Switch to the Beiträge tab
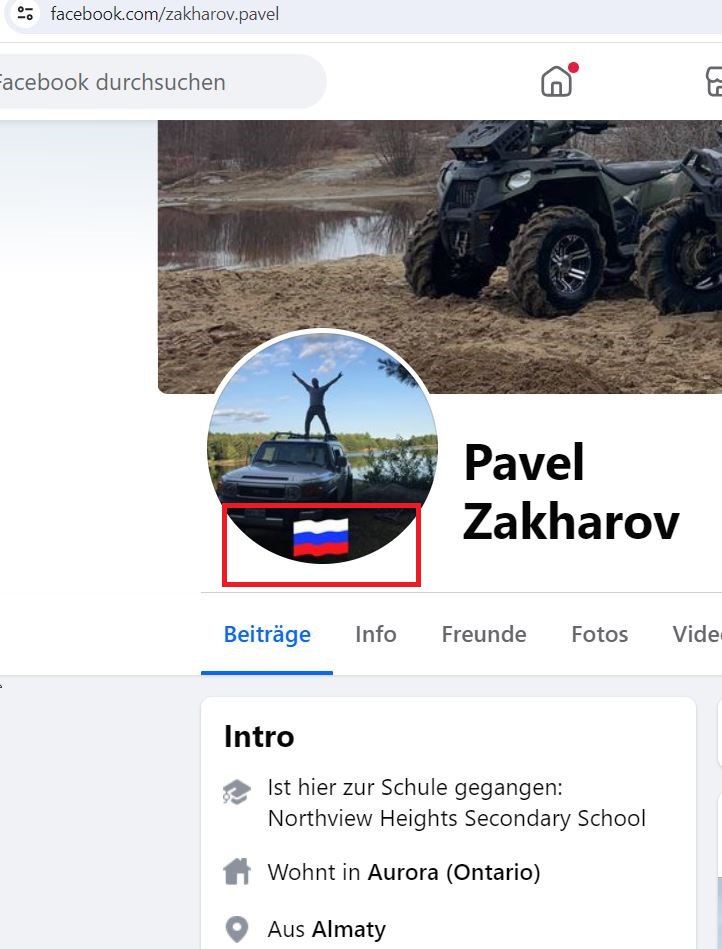722x949 pixels. point(267,634)
